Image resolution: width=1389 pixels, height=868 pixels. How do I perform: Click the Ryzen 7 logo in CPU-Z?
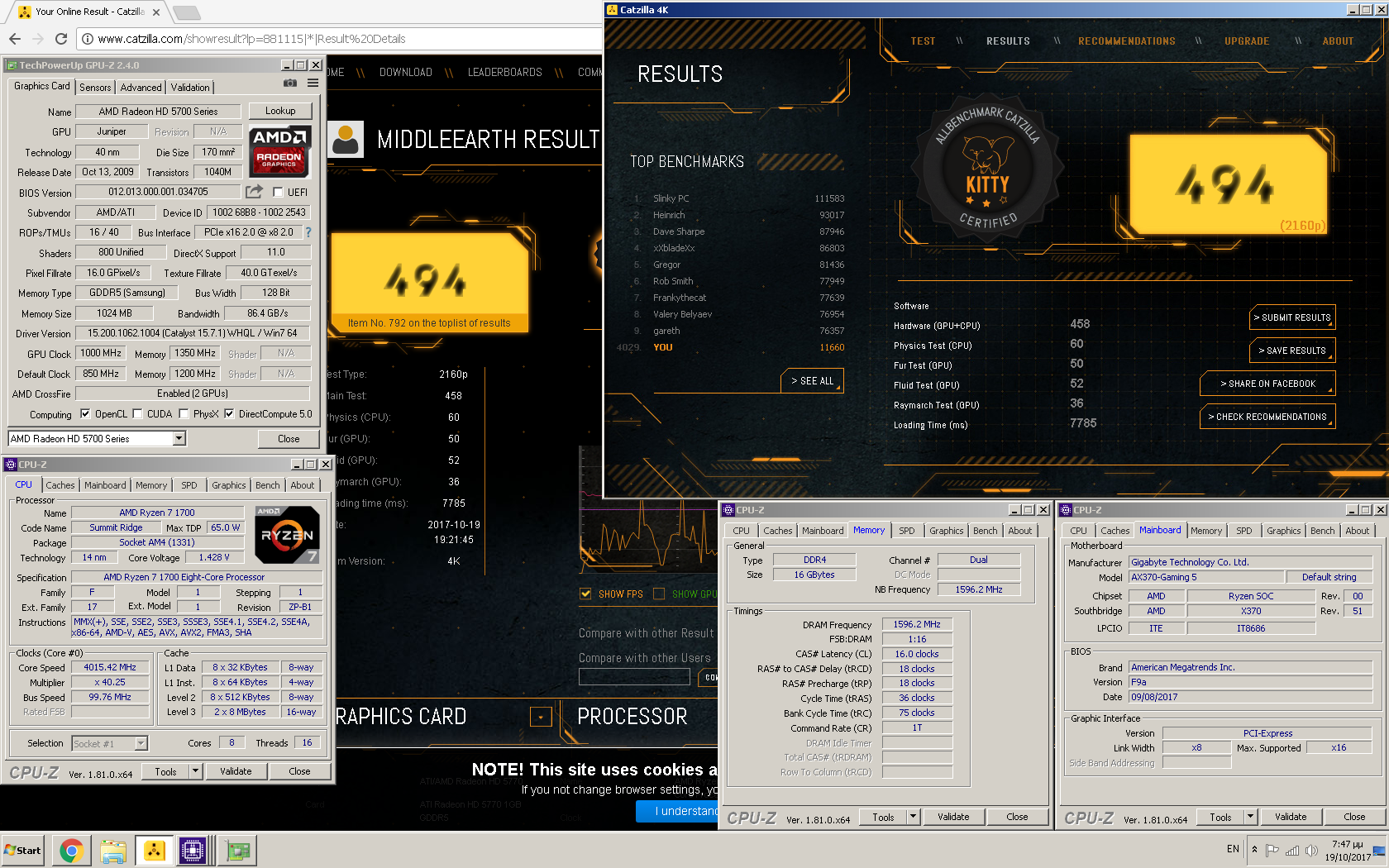coord(287,534)
